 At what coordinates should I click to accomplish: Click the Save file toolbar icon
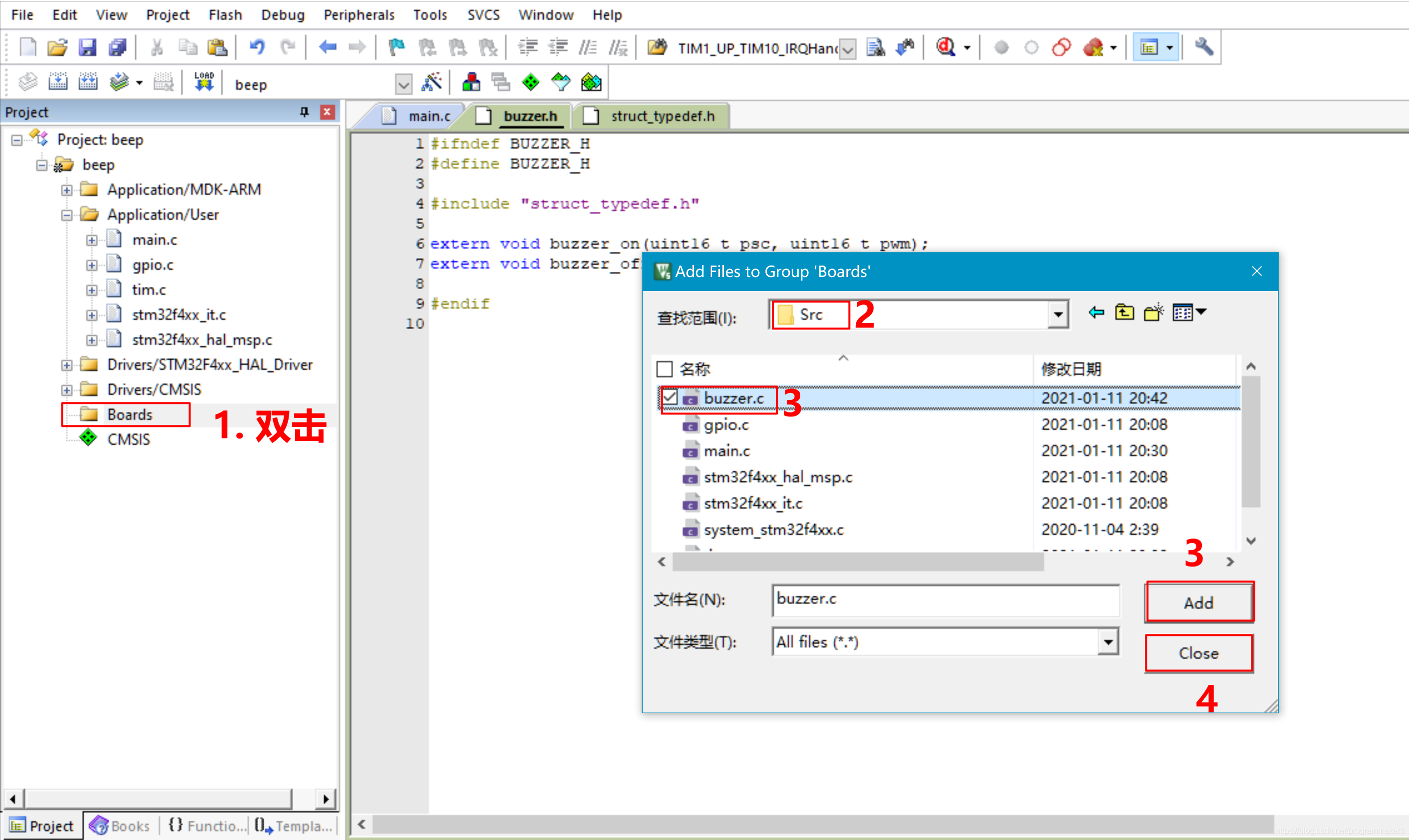click(x=87, y=47)
